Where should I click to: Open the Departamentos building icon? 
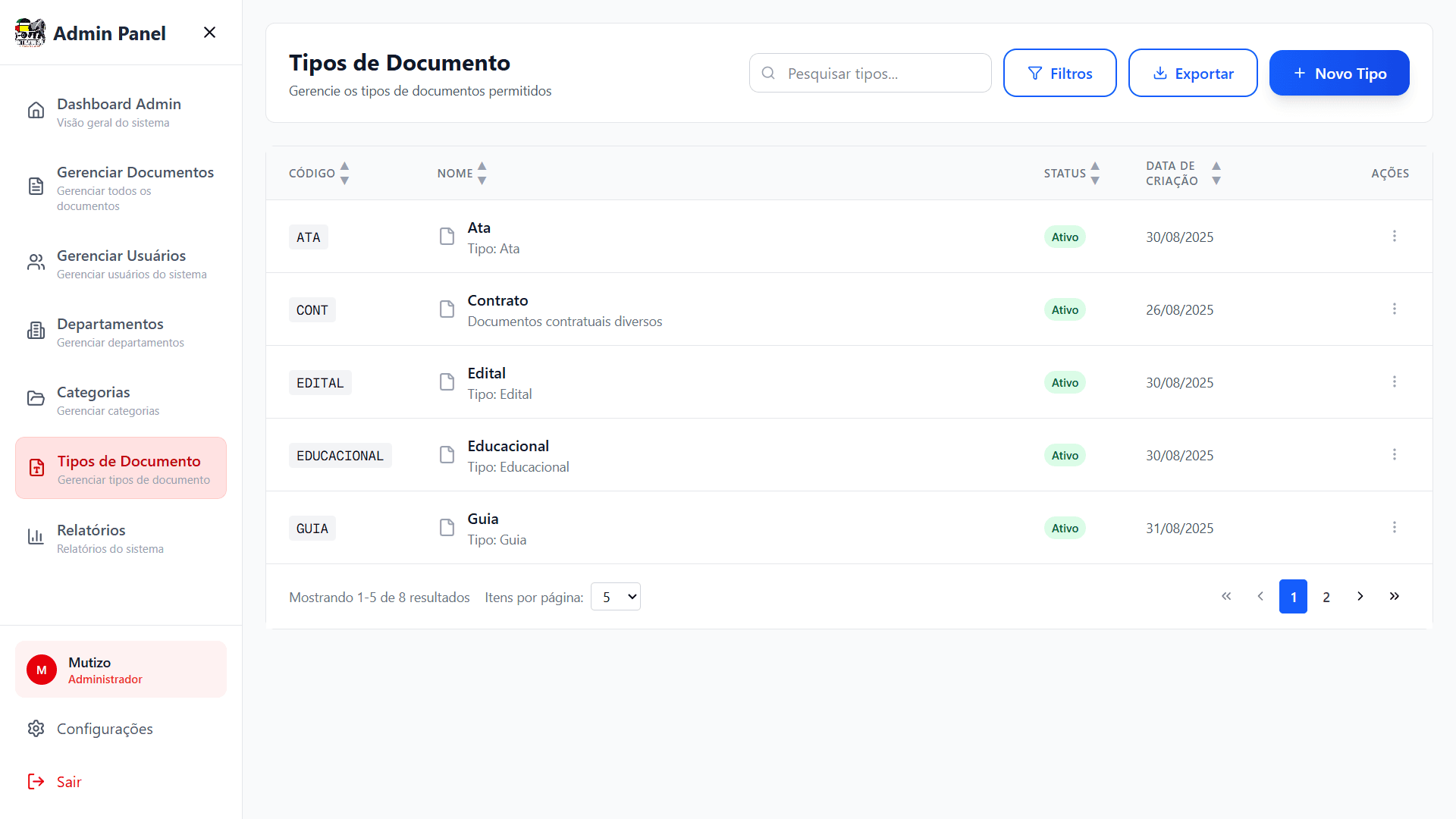pos(36,330)
